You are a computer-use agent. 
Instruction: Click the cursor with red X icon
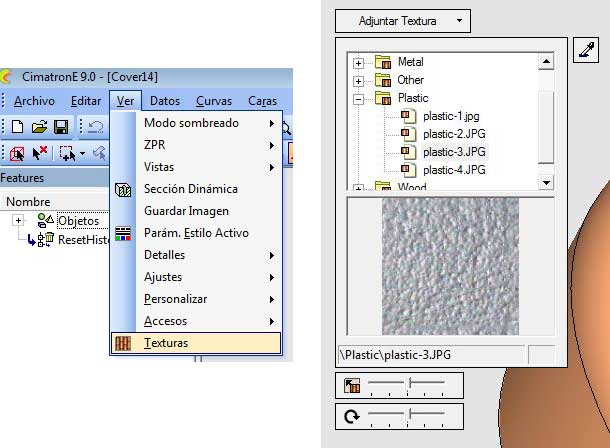coord(41,153)
